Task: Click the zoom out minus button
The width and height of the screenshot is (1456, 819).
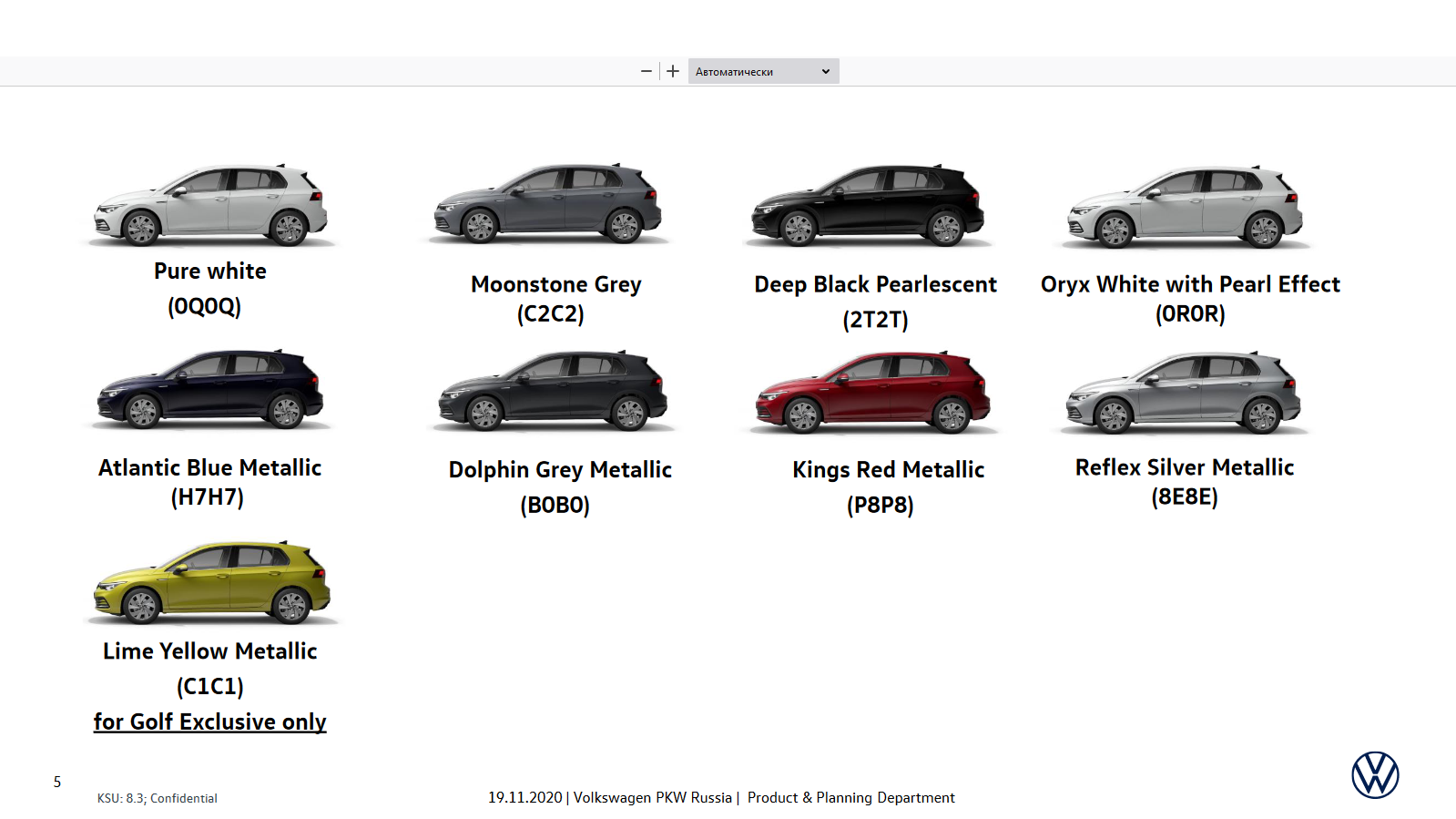Action: (x=647, y=71)
